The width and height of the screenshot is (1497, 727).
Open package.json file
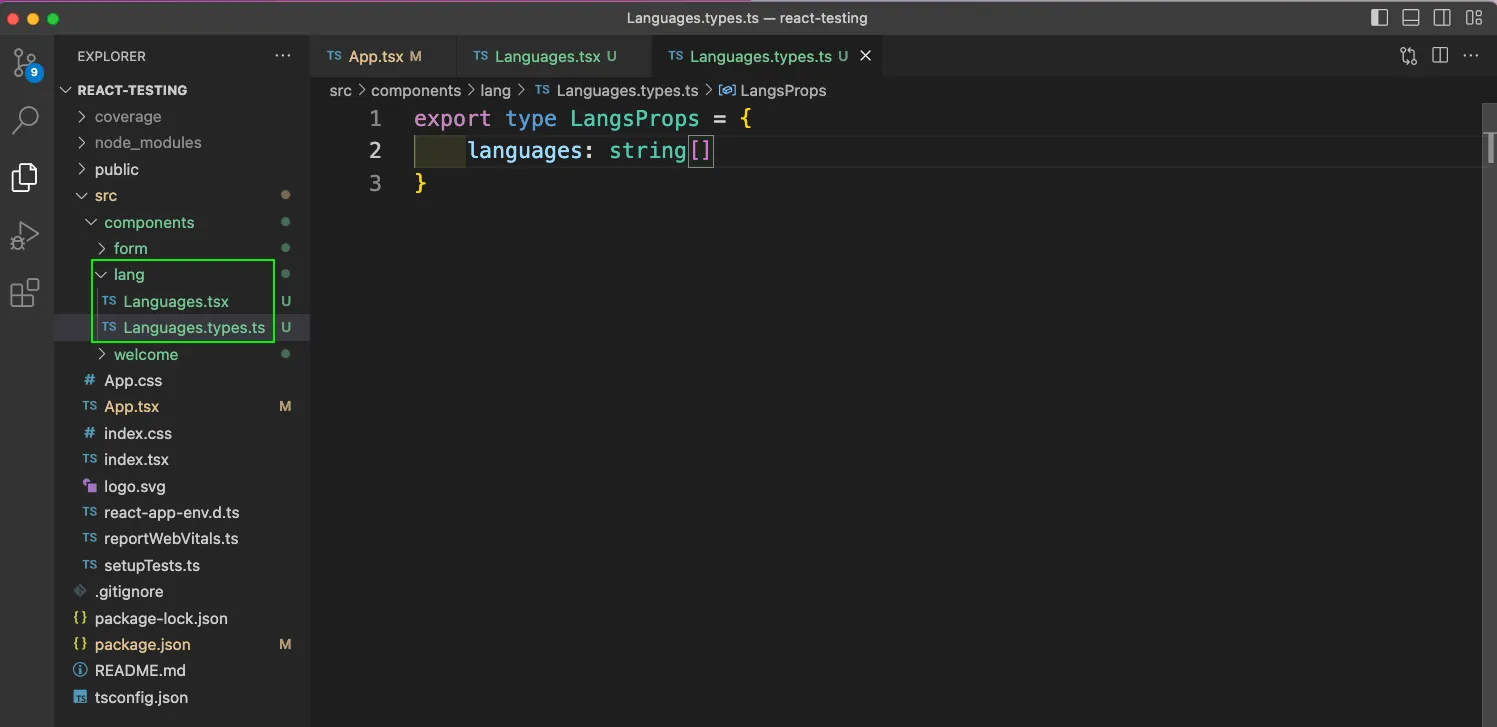182,645
